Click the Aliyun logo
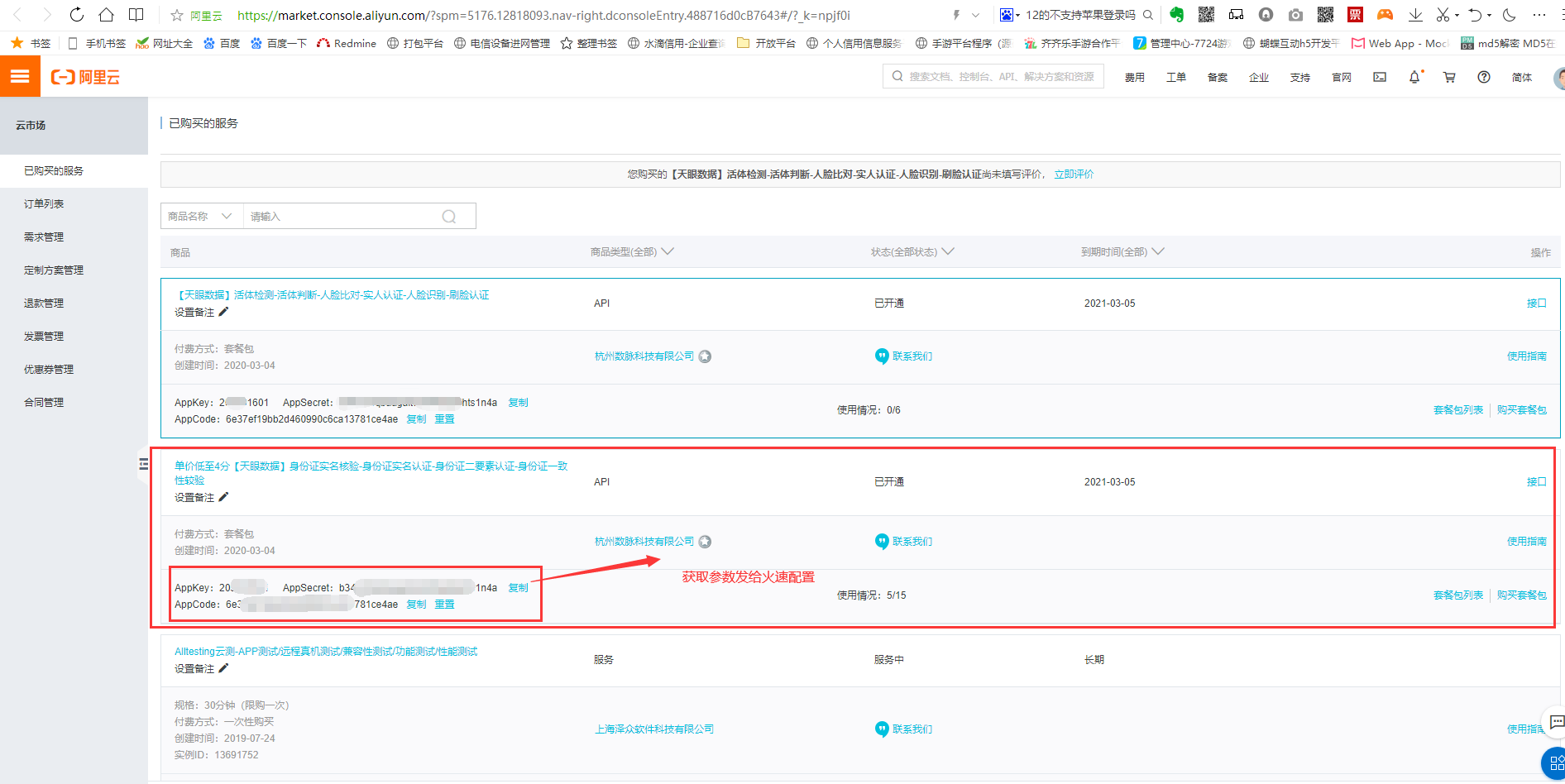The height and width of the screenshot is (784, 1565). (x=85, y=77)
